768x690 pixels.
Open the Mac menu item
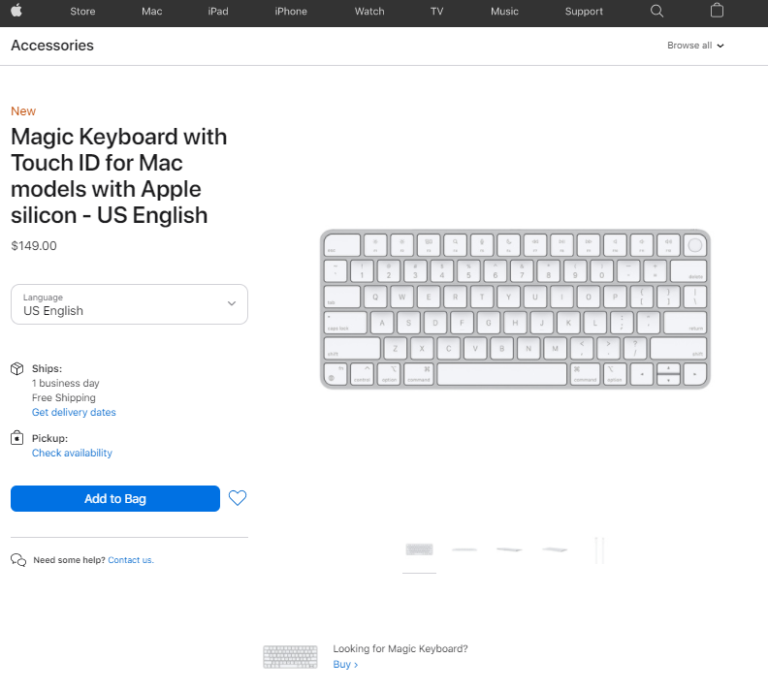pyautogui.click(x=152, y=12)
